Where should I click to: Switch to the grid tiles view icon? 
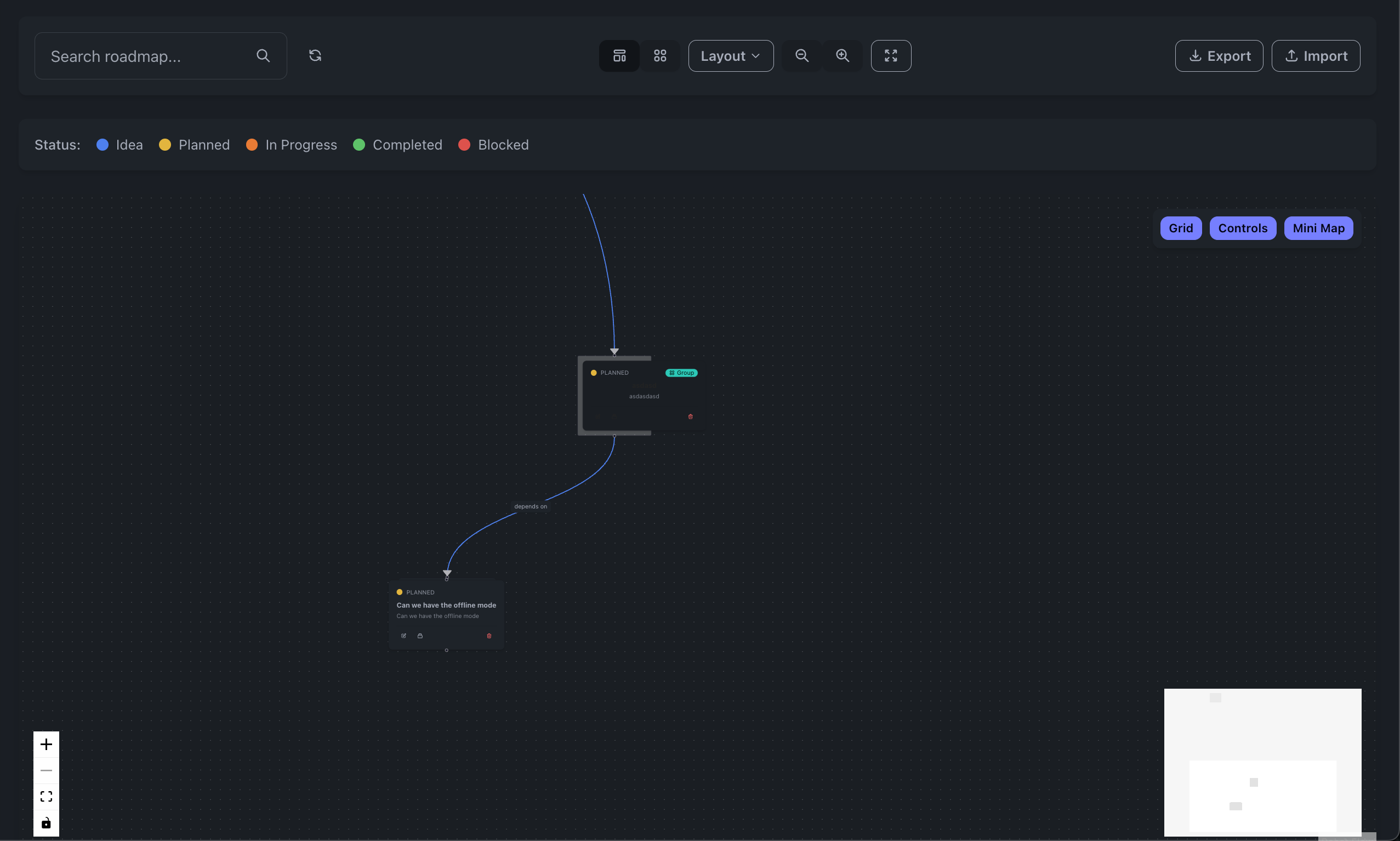click(x=659, y=55)
